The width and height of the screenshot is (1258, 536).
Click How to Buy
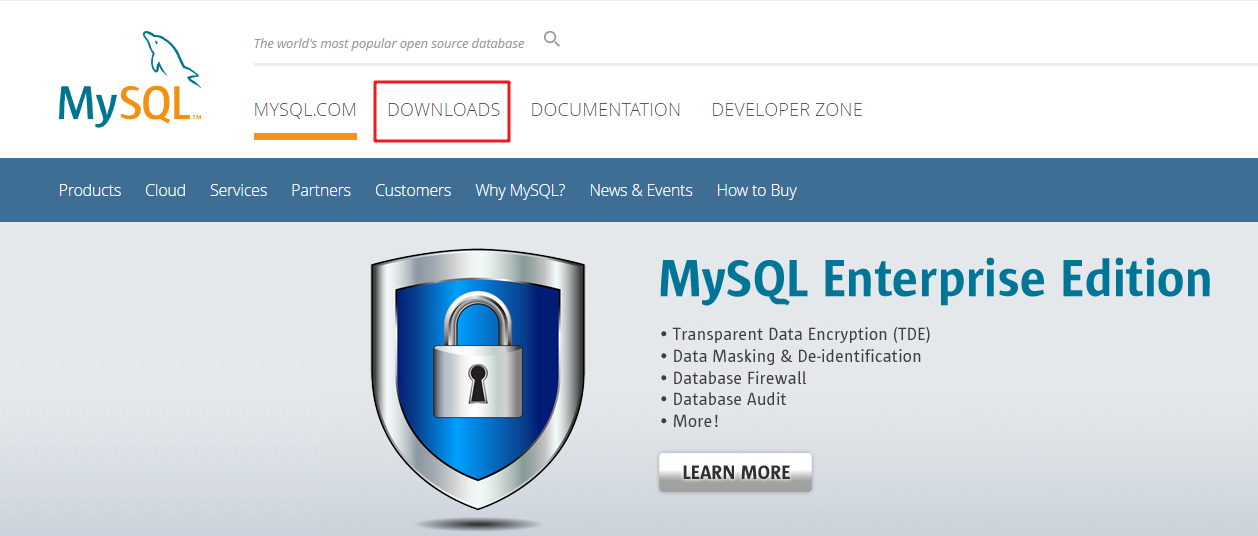coord(756,190)
